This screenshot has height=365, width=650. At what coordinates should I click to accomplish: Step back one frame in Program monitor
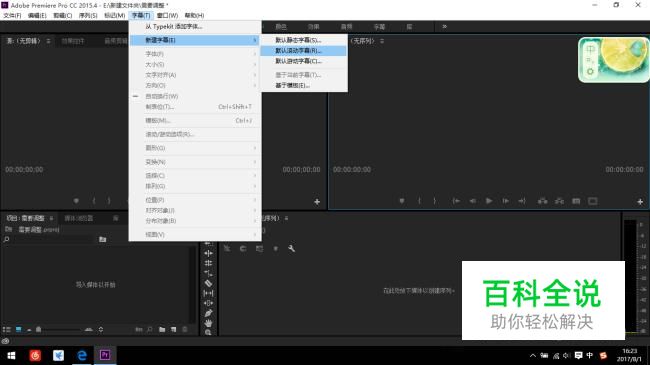[x=473, y=201]
